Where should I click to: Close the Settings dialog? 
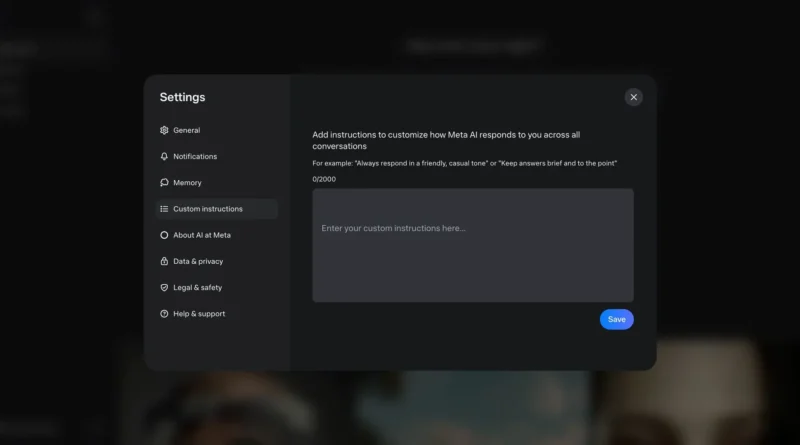pyautogui.click(x=633, y=97)
